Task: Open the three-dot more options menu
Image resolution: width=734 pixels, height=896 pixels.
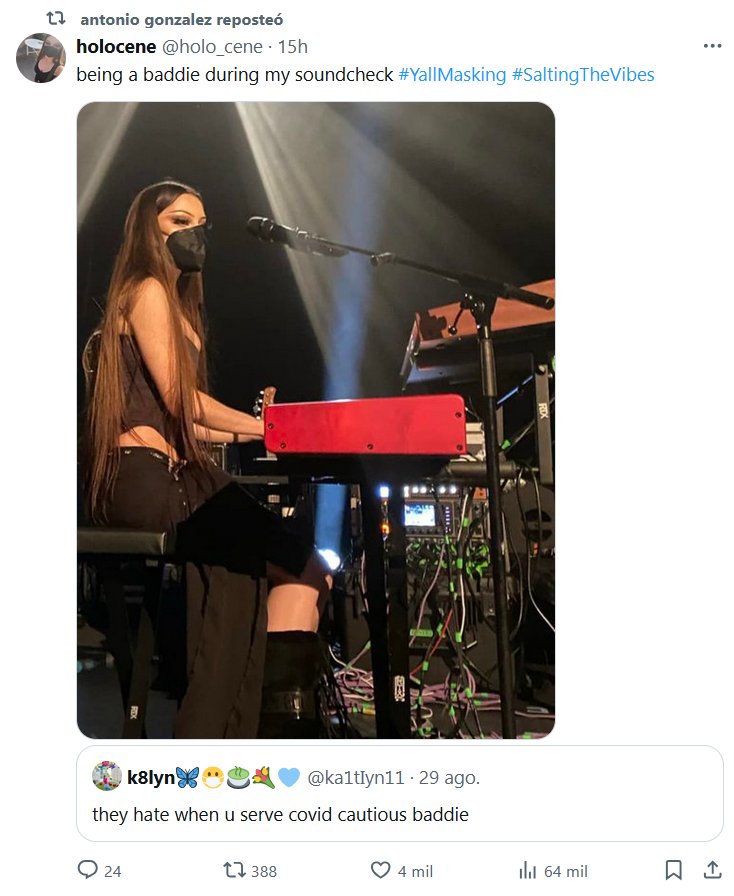Action: tap(712, 46)
